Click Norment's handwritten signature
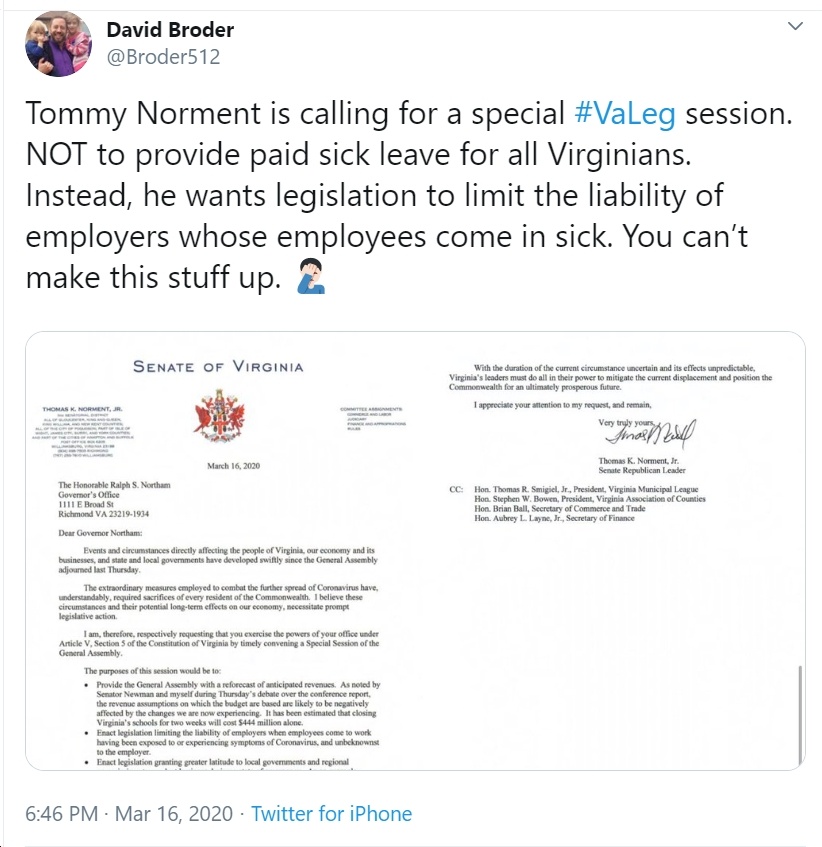Viewport: 822px width, 847px height. [x=651, y=433]
